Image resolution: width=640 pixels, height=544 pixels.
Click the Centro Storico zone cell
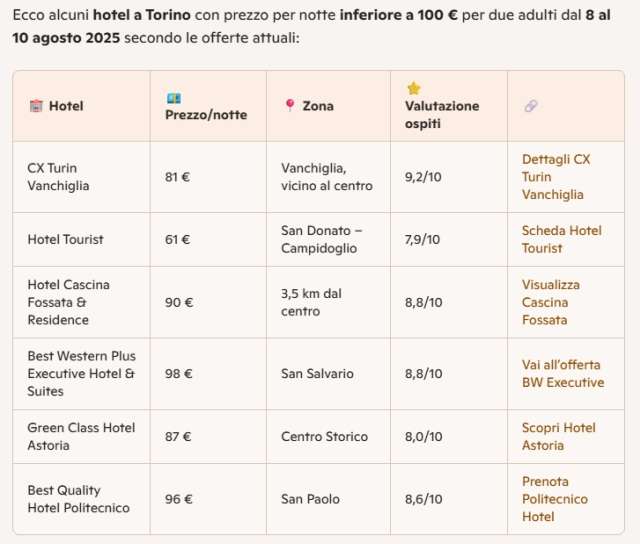point(324,436)
